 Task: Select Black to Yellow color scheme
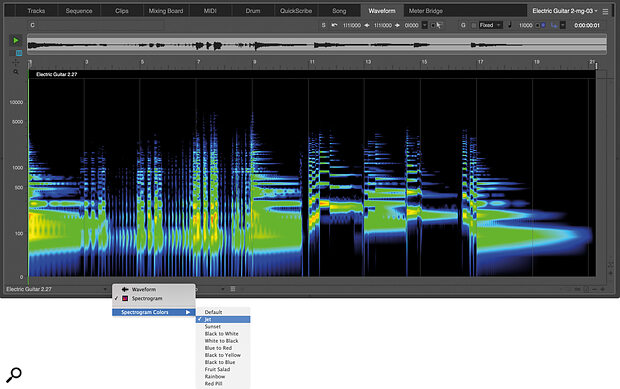click(223, 355)
